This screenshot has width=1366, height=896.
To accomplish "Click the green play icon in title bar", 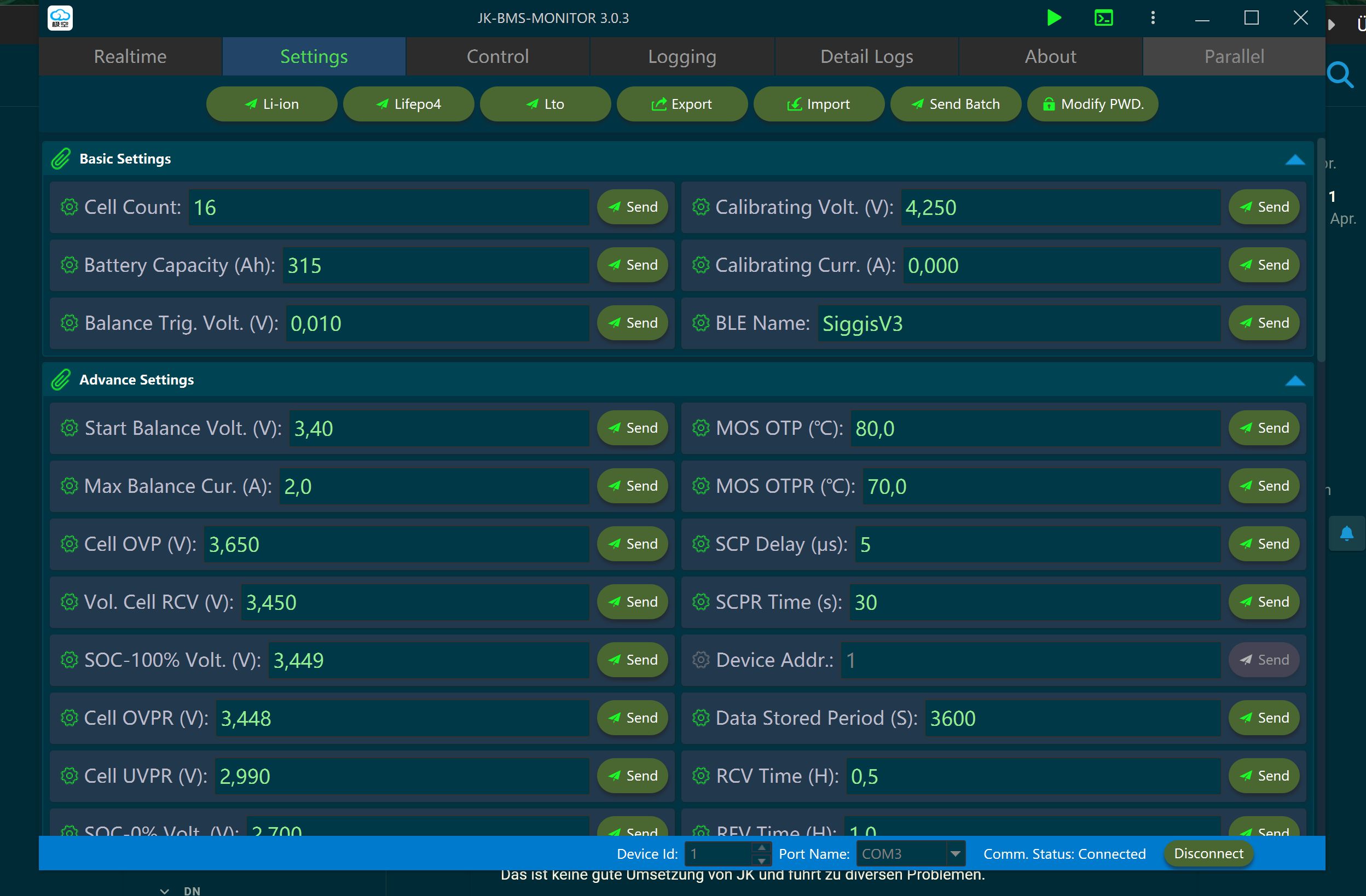I will pyautogui.click(x=1054, y=18).
